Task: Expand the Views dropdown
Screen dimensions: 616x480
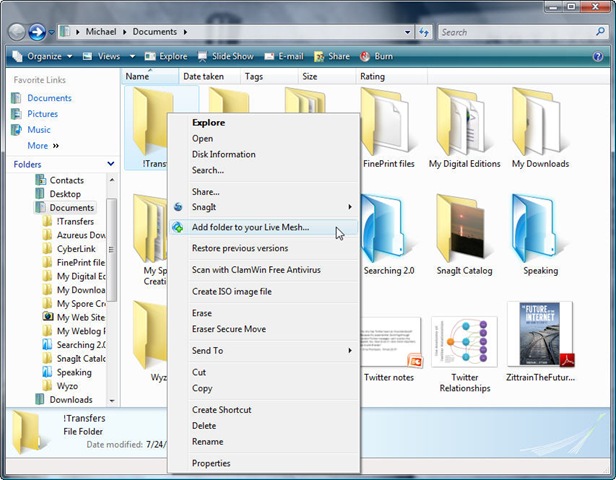Action: point(108,57)
